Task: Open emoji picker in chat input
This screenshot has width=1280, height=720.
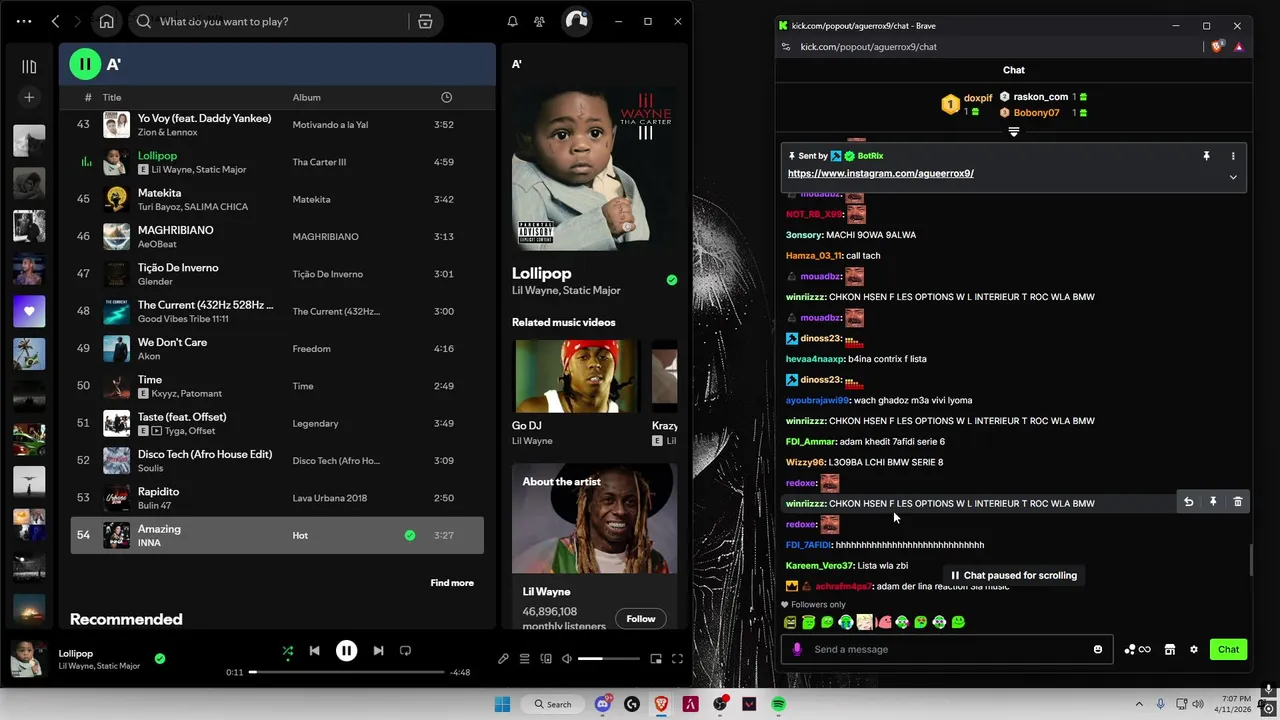Action: click(1097, 649)
